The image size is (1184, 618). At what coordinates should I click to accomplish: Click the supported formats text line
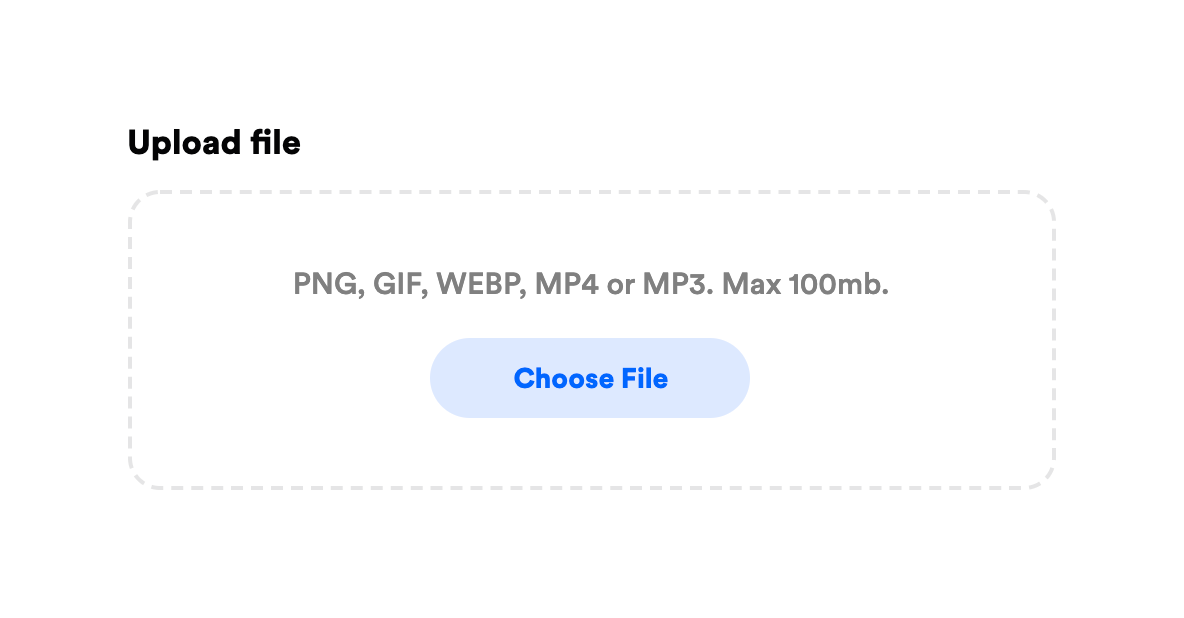pyautogui.click(x=590, y=284)
